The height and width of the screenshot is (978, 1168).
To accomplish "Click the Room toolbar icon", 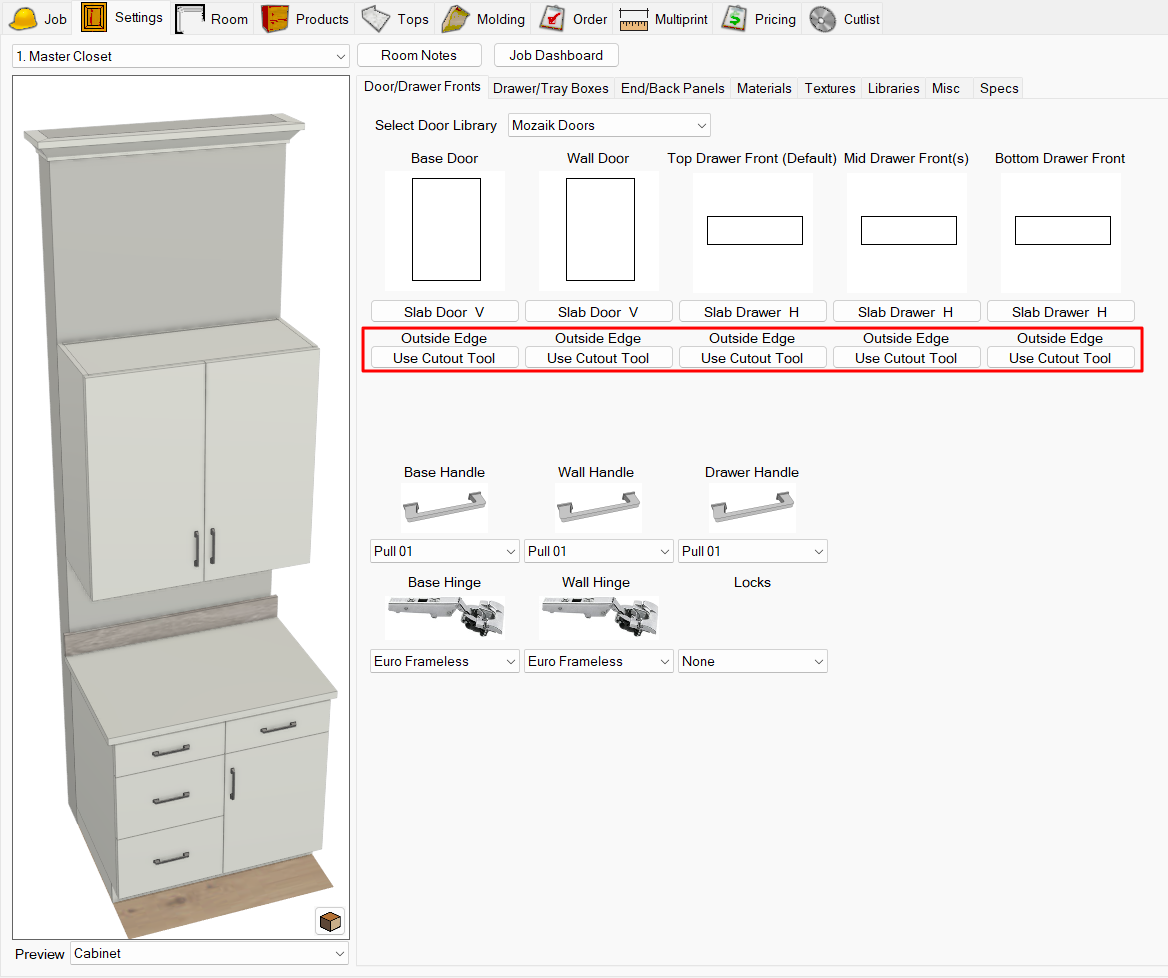I will (x=190, y=19).
